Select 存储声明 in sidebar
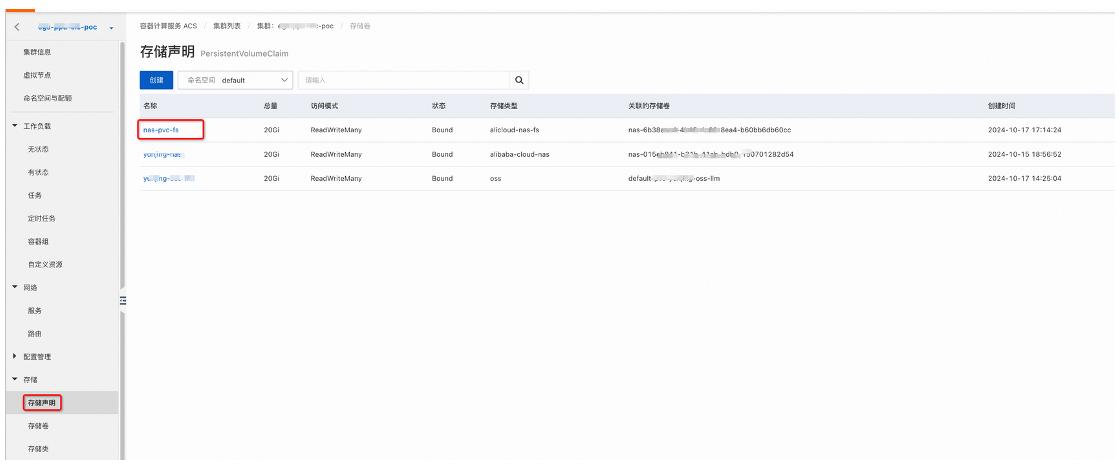This screenshot has height=472, width=1119. (42, 403)
